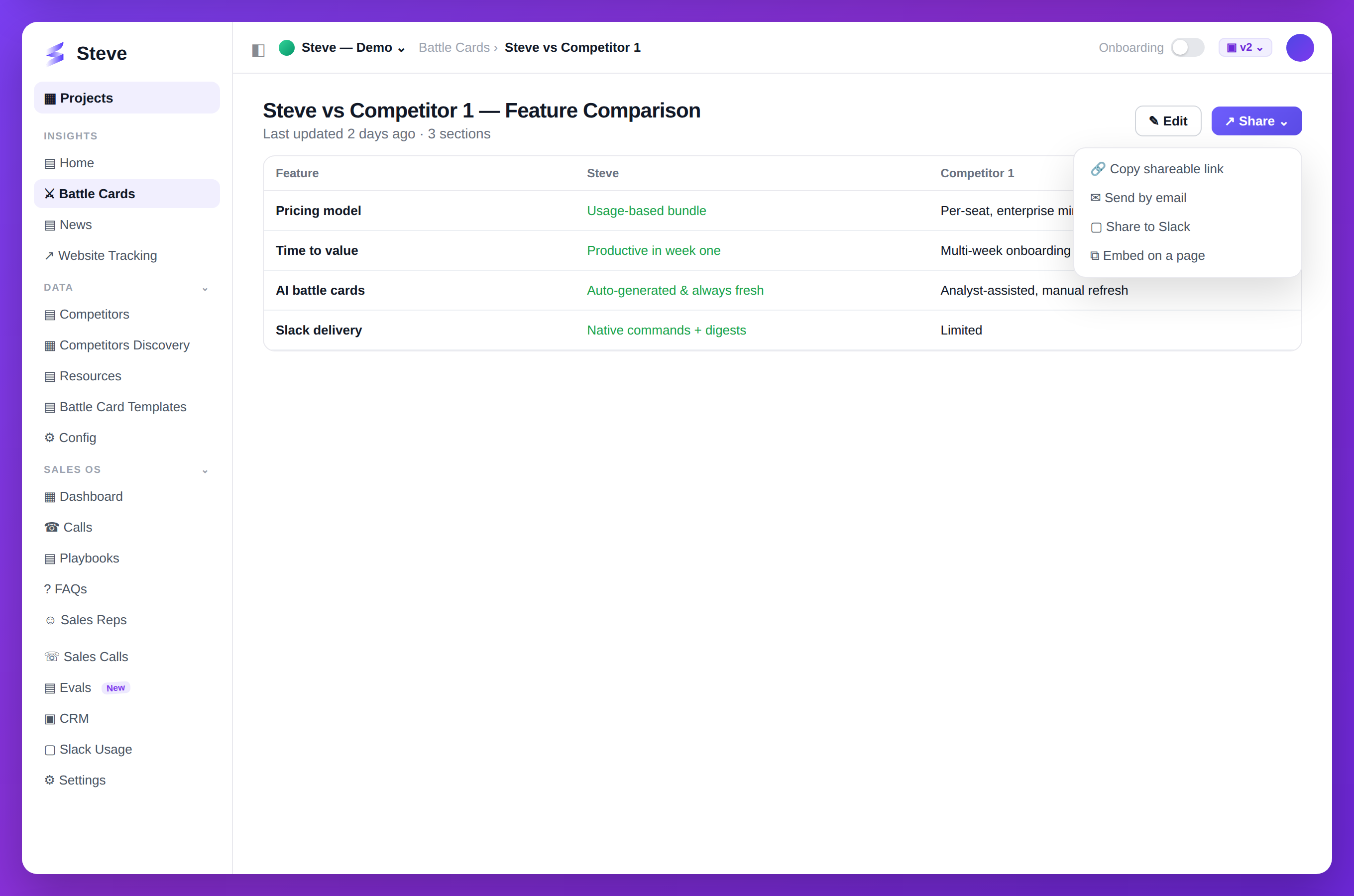Click the AI battle cards row label
The width and height of the screenshot is (1354, 896).
tap(320, 291)
